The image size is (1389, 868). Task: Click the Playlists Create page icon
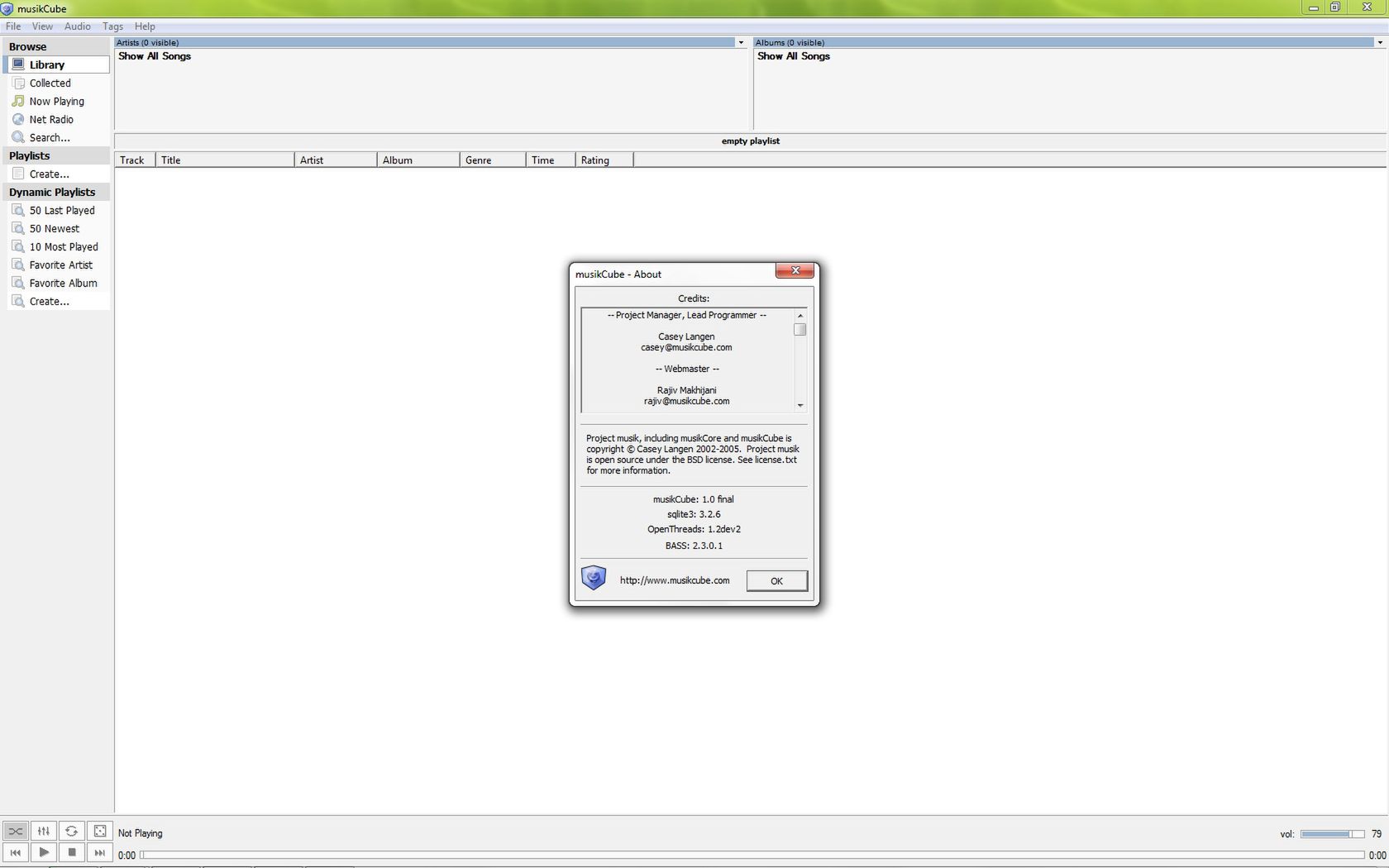(18, 174)
